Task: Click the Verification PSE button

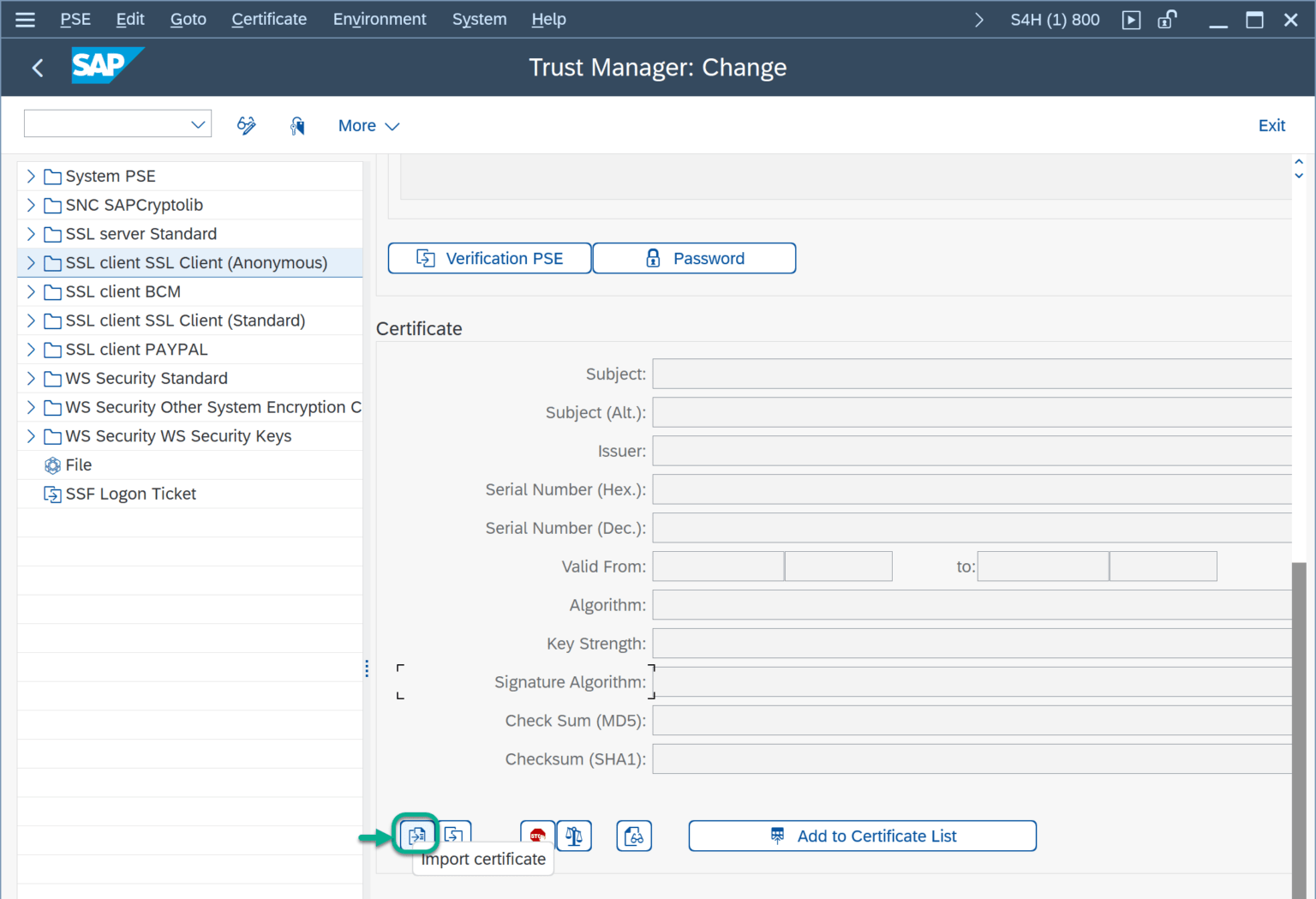Action: 489,259
